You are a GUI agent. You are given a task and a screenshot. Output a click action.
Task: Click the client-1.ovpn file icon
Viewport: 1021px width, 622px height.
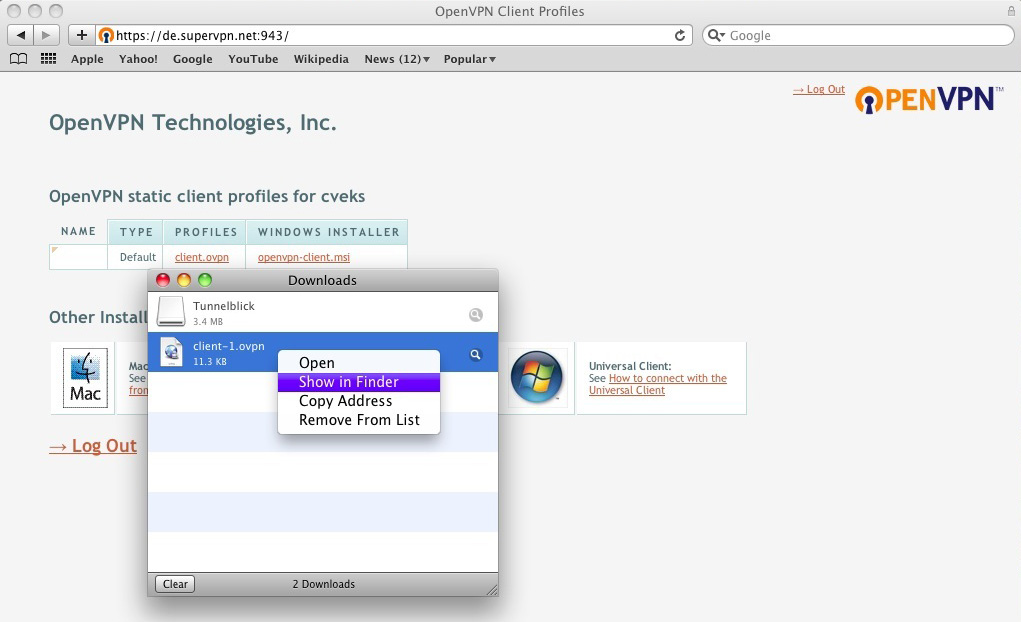point(172,352)
